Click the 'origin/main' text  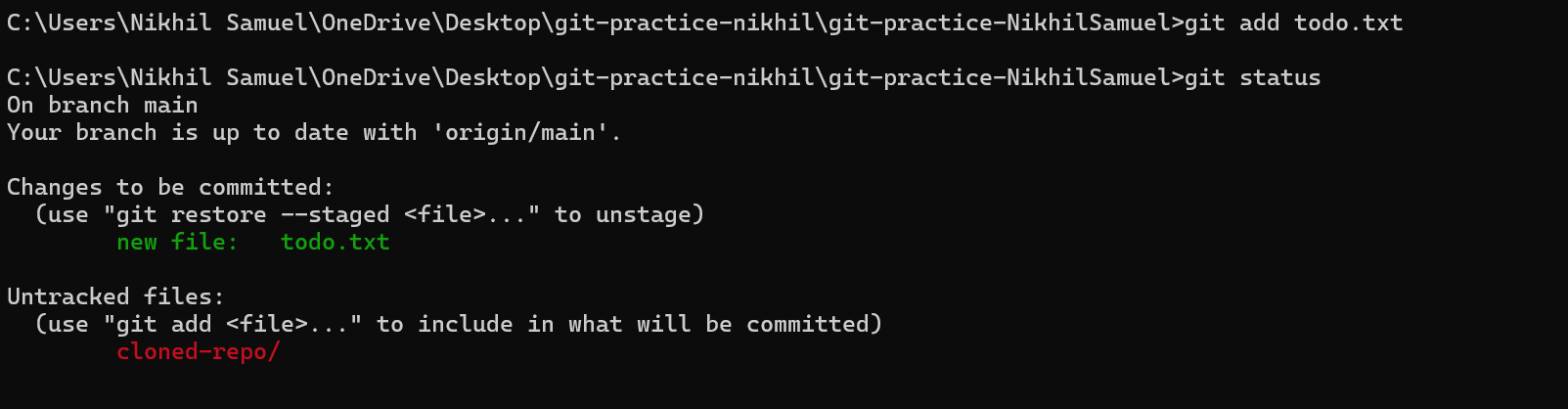(x=526, y=132)
